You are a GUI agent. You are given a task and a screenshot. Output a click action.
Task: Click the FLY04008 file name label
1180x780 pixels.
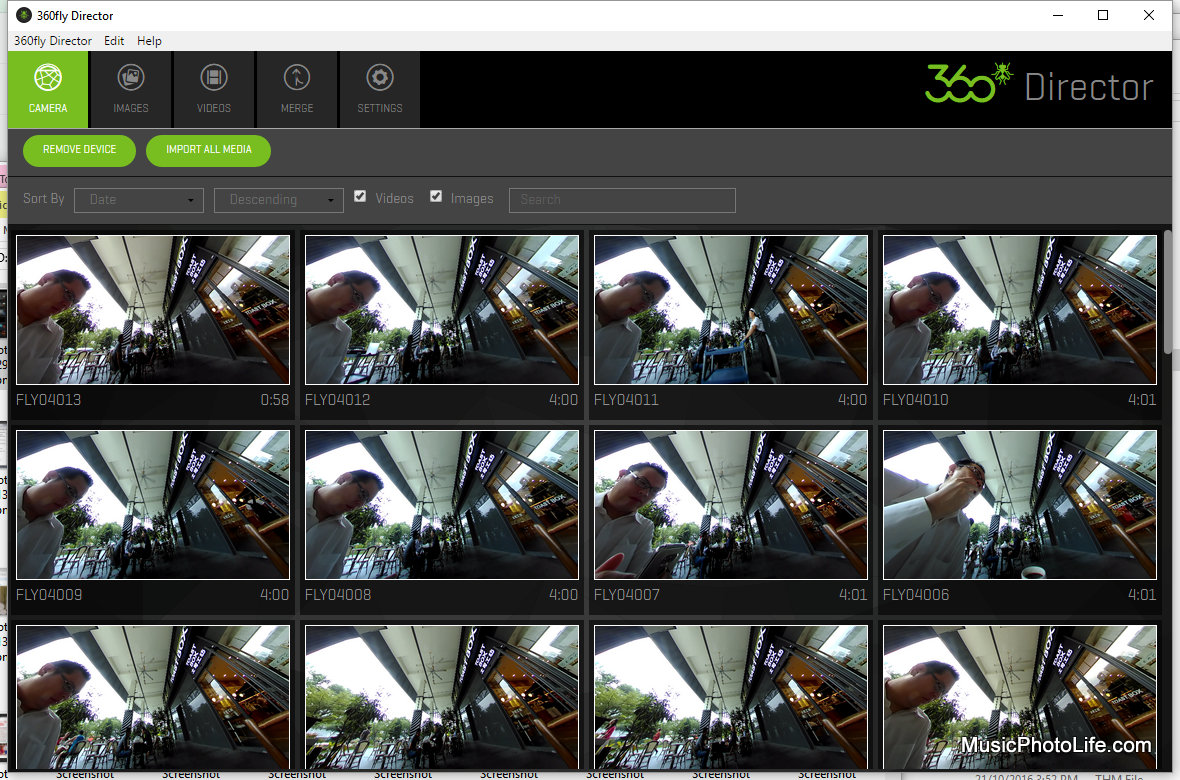338,595
